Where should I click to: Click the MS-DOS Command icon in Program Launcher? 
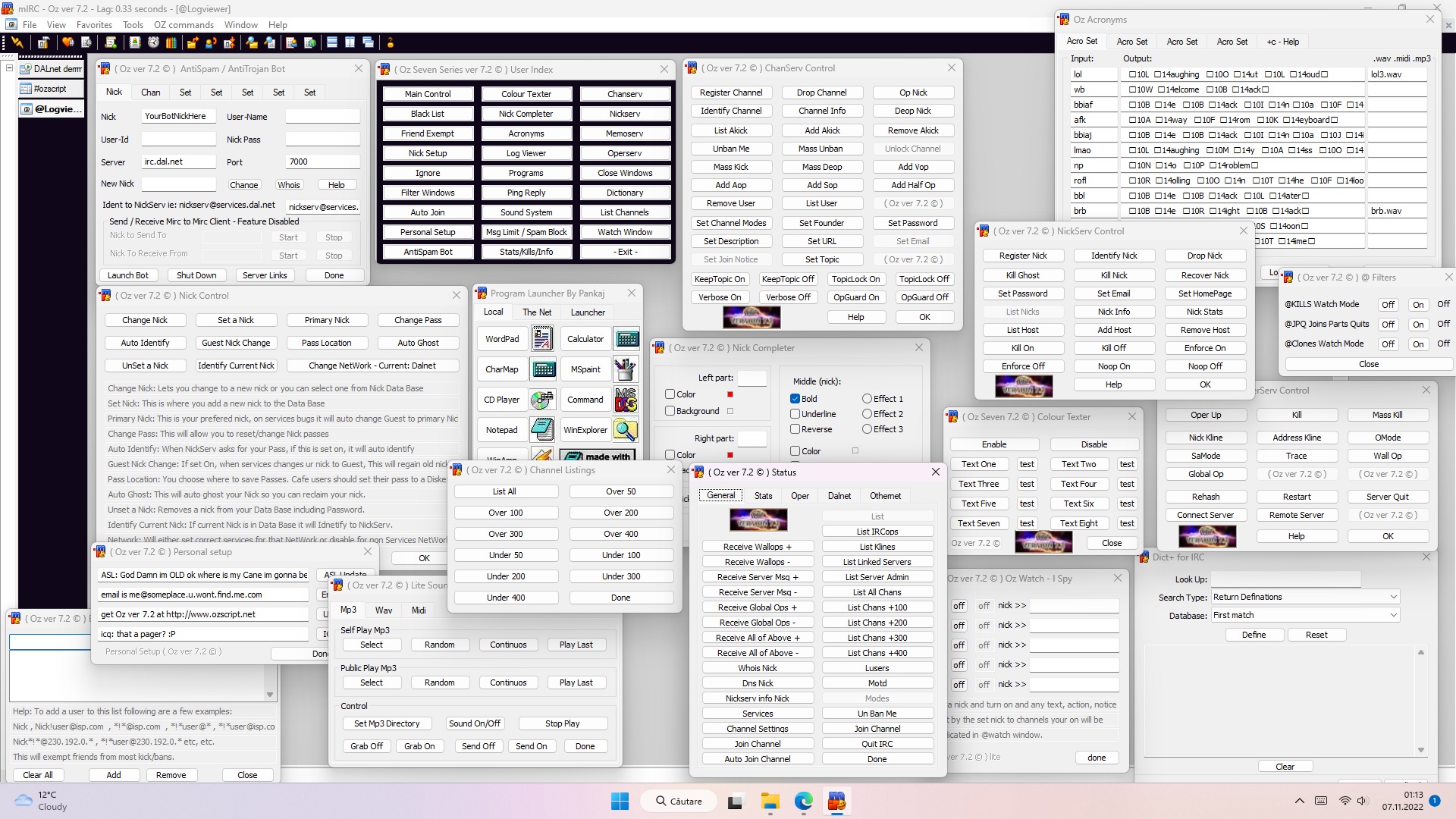625,400
